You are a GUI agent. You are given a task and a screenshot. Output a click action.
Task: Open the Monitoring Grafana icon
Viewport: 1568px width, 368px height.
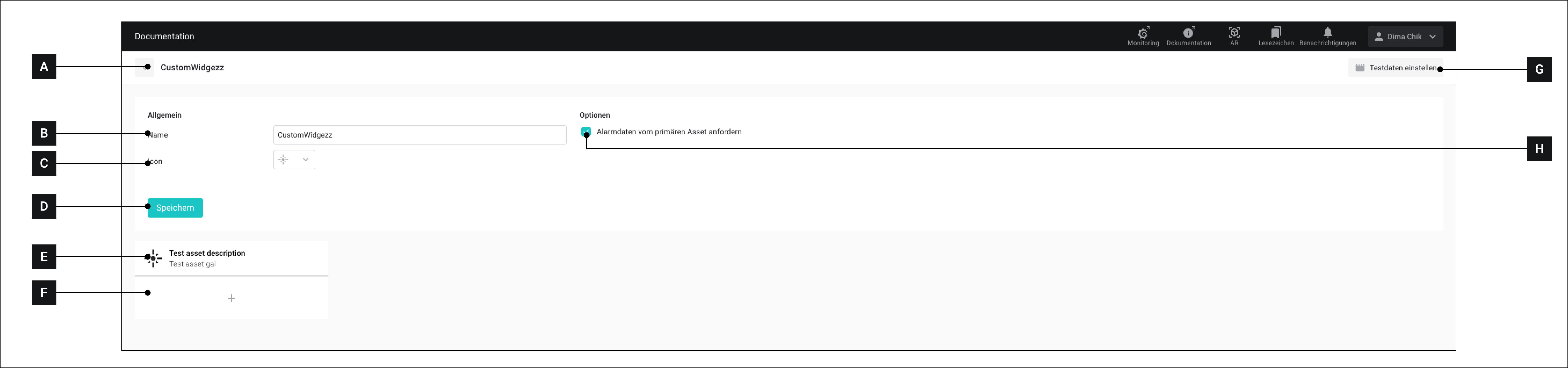[1143, 33]
